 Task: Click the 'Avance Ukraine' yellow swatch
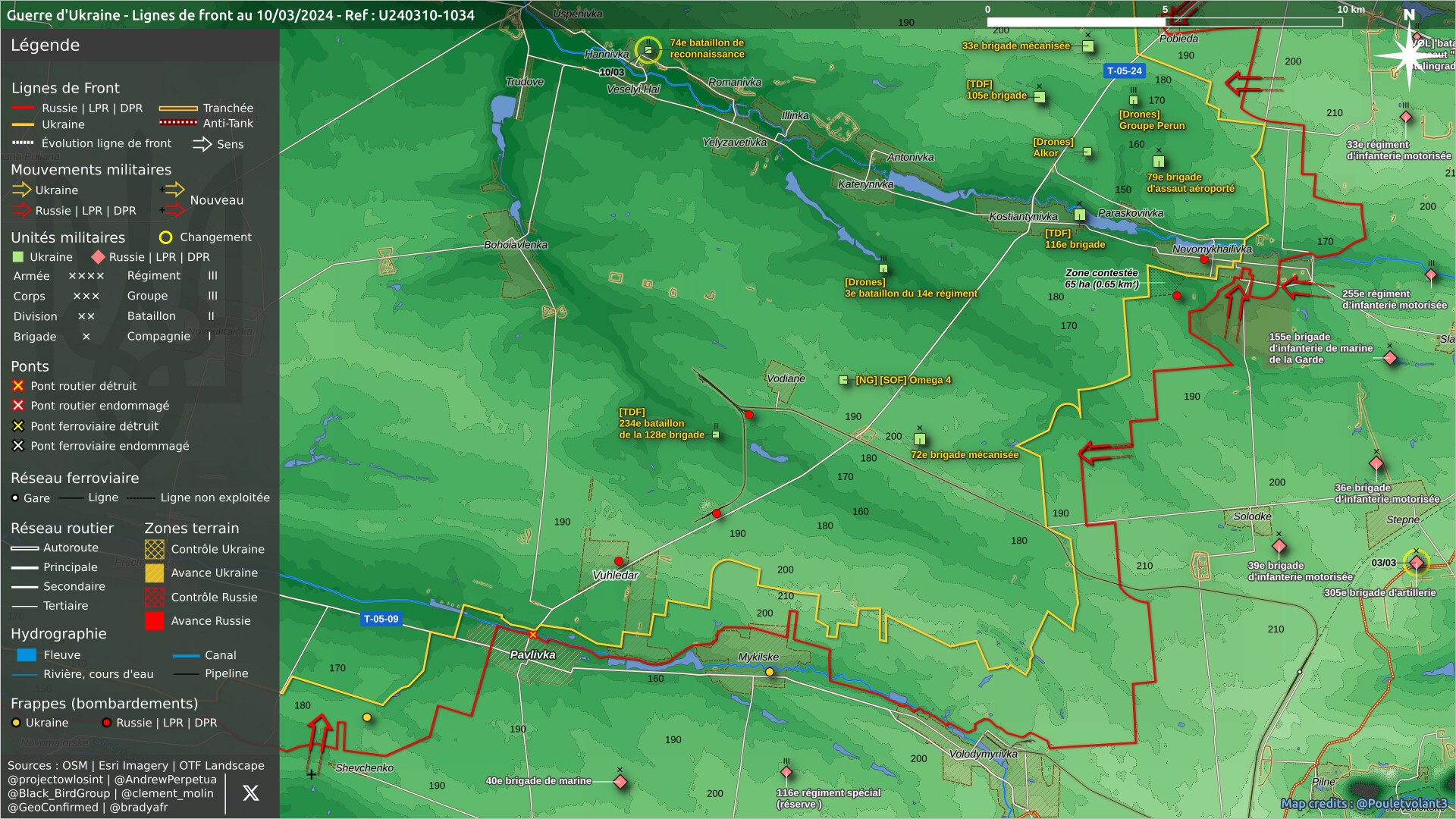[154, 573]
